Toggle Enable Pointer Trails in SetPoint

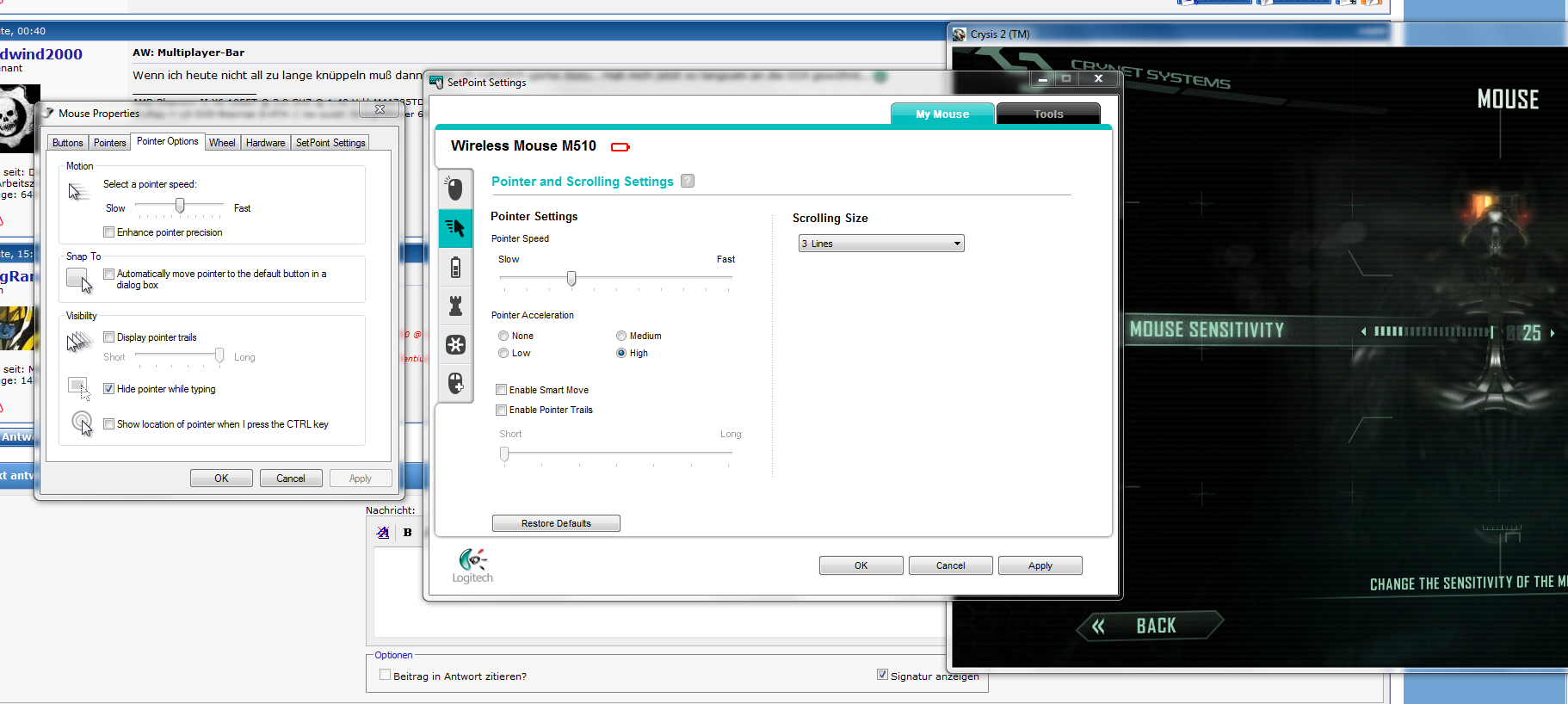501,410
